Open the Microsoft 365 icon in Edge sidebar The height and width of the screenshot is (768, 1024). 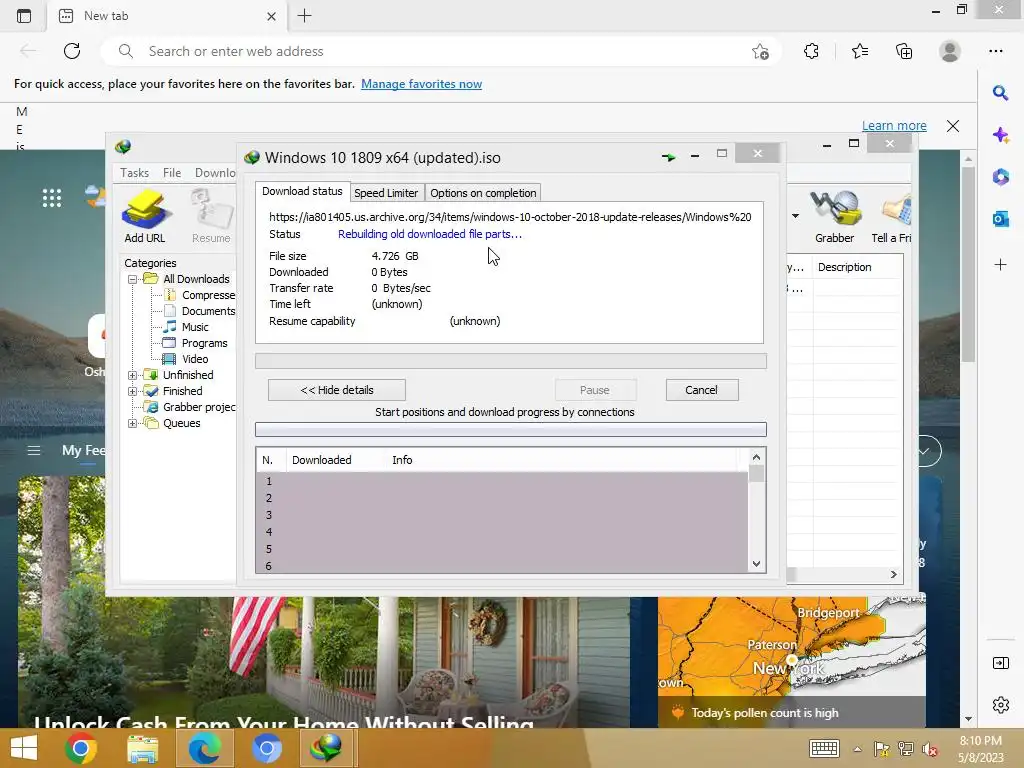click(1000, 177)
